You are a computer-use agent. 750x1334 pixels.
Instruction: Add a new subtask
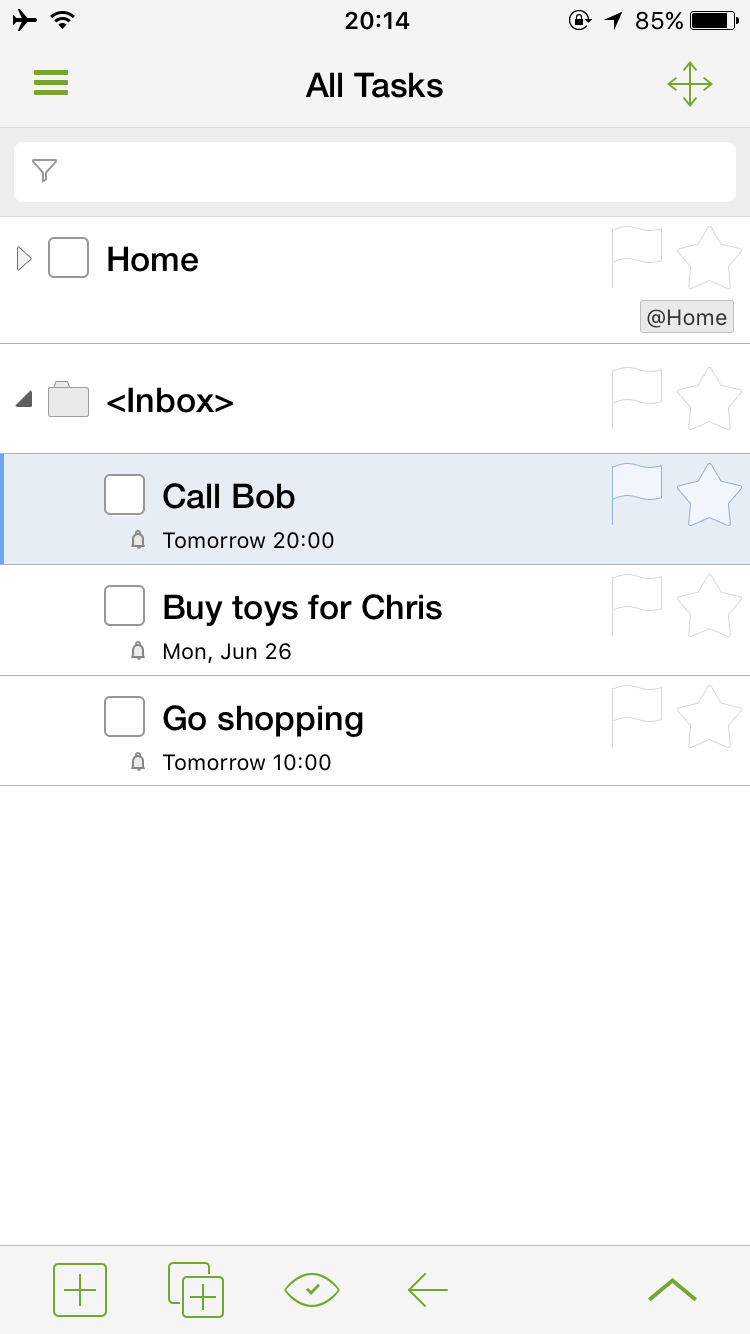[196, 1290]
